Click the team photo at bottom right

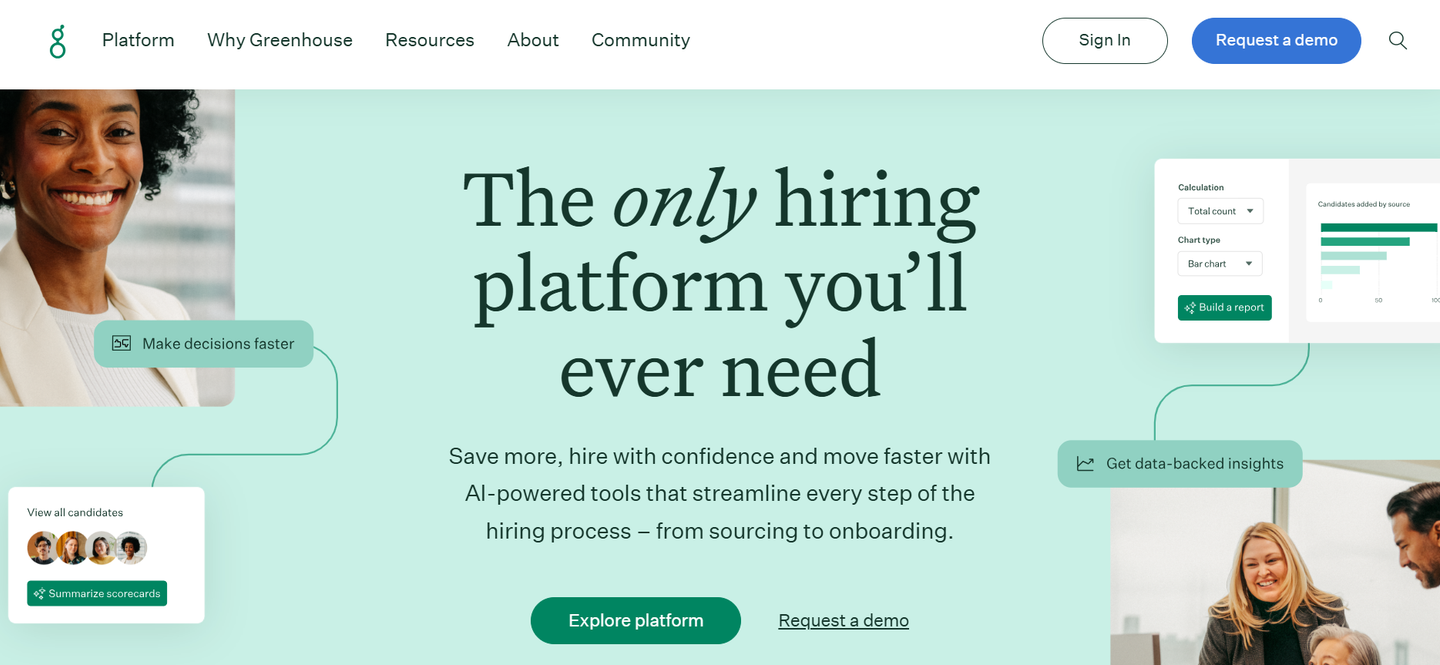tap(1275, 563)
